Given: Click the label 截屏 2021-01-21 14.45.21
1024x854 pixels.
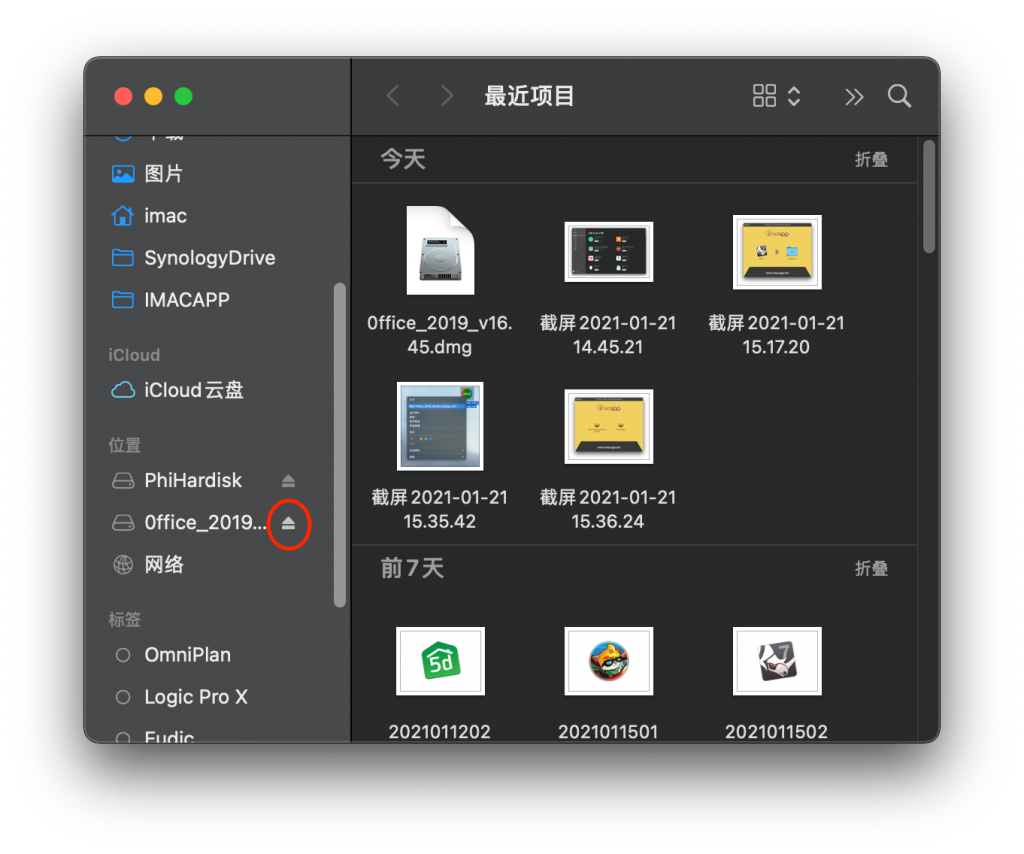Looking at the screenshot, I should pyautogui.click(x=608, y=335).
